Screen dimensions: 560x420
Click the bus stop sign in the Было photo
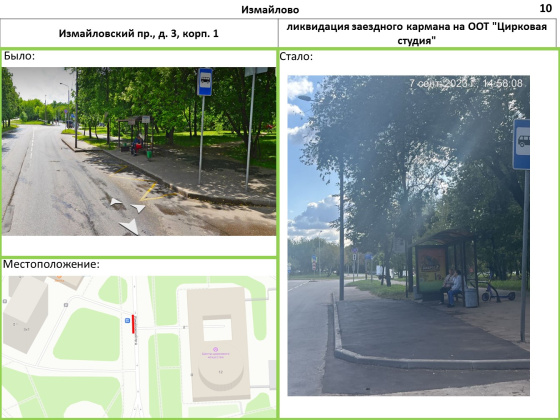205,82
